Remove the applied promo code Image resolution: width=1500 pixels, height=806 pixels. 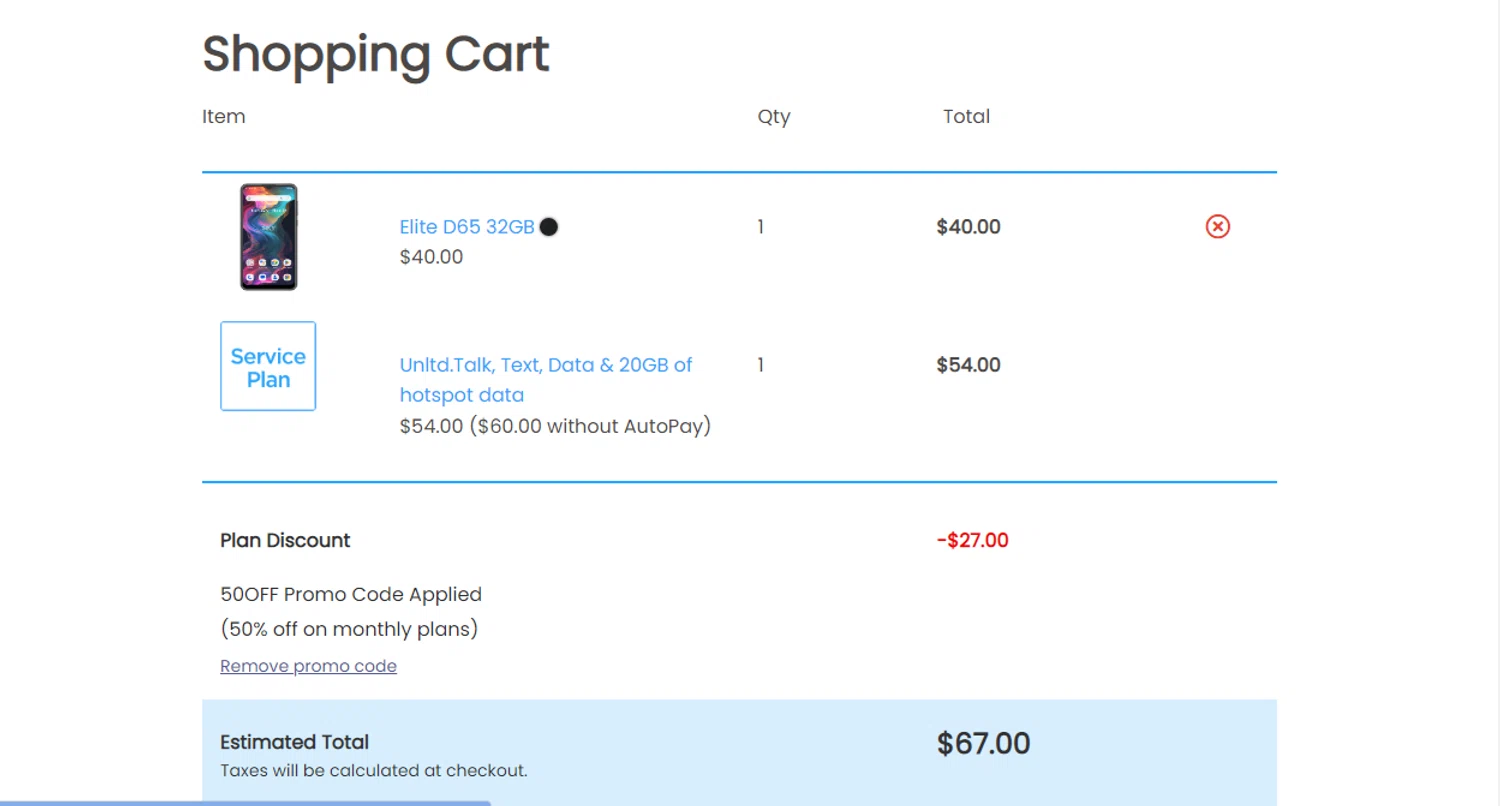(x=308, y=666)
